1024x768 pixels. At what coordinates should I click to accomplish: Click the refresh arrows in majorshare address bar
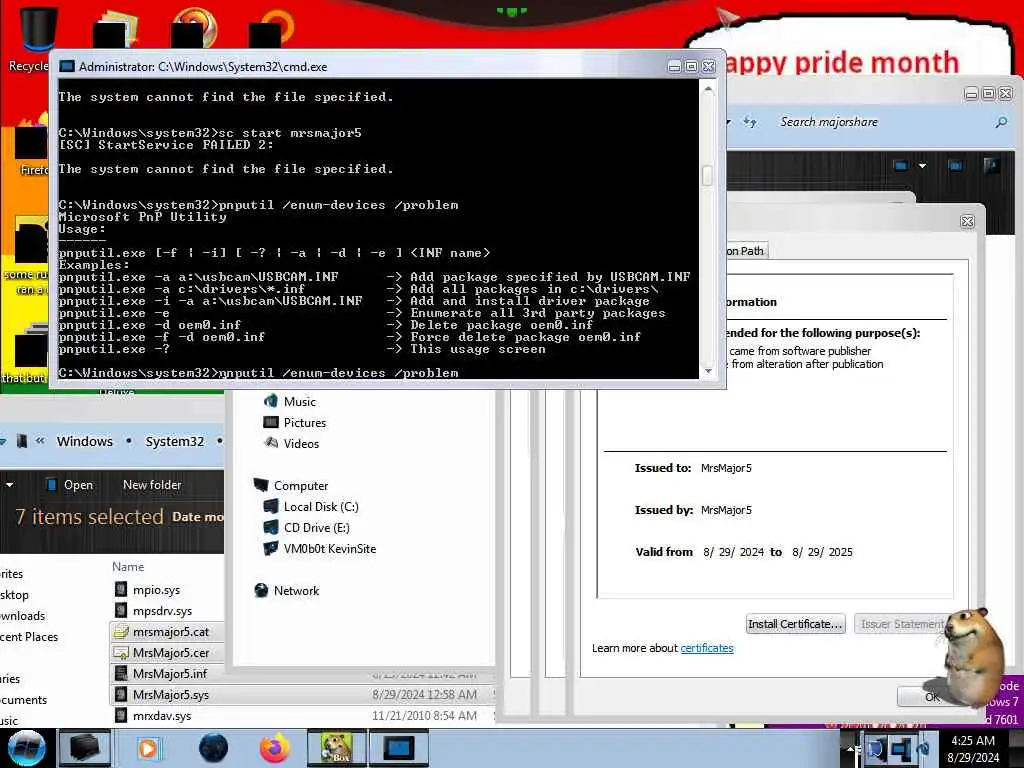tap(750, 122)
